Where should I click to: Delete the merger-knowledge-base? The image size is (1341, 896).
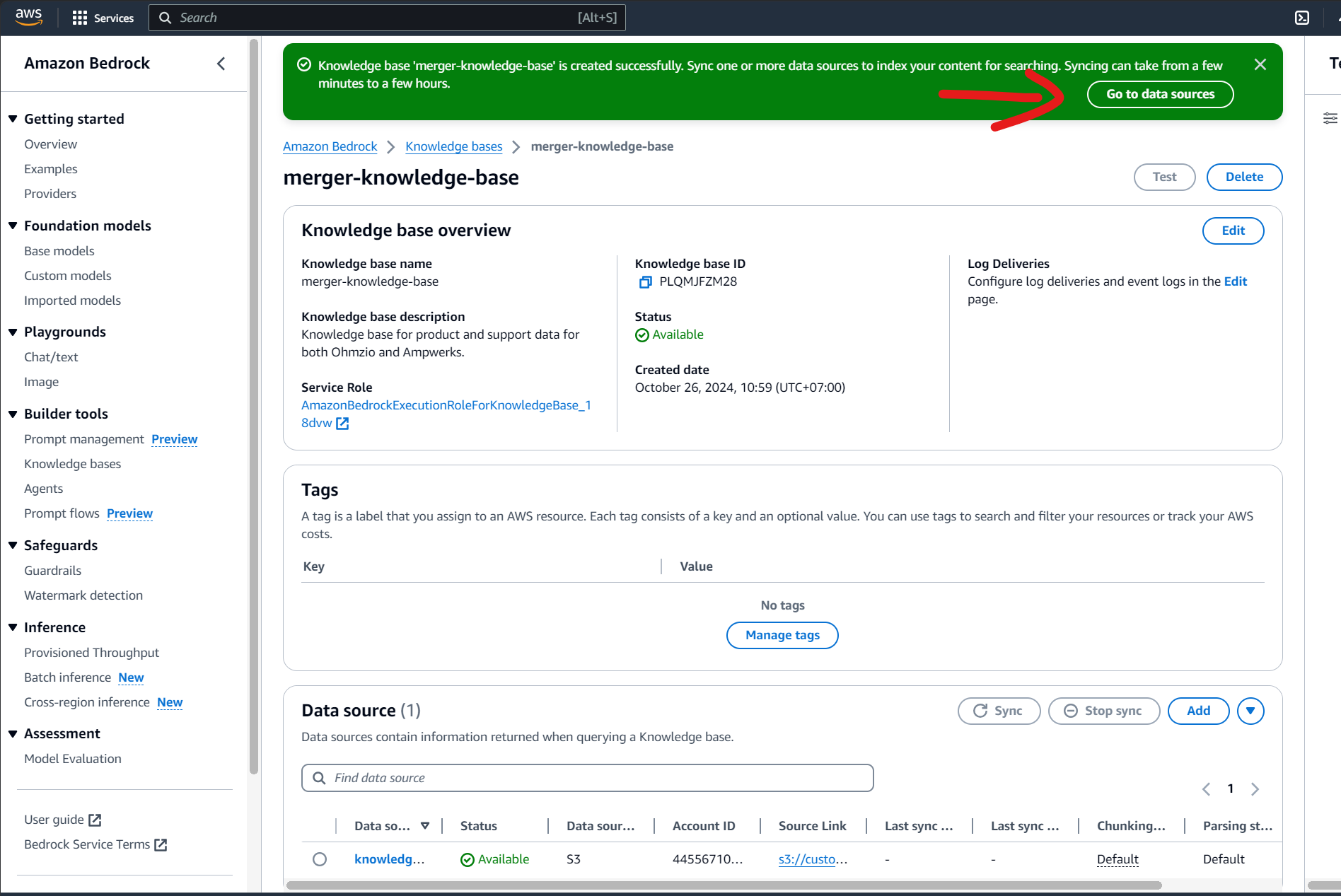pyautogui.click(x=1244, y=177)
